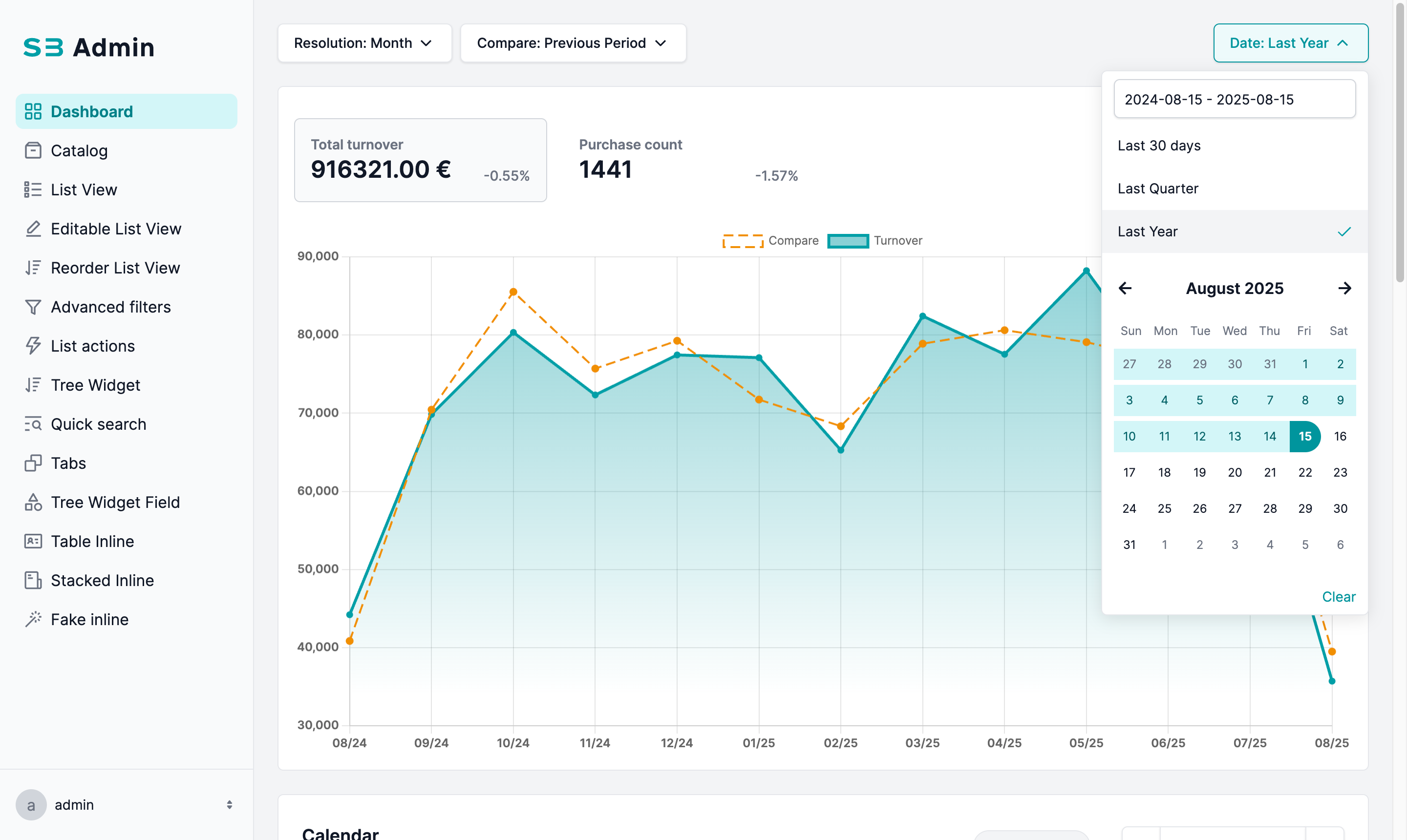Click the Quick search magnifier icon
Screen dimensions: 1407x840
point(33,424)
